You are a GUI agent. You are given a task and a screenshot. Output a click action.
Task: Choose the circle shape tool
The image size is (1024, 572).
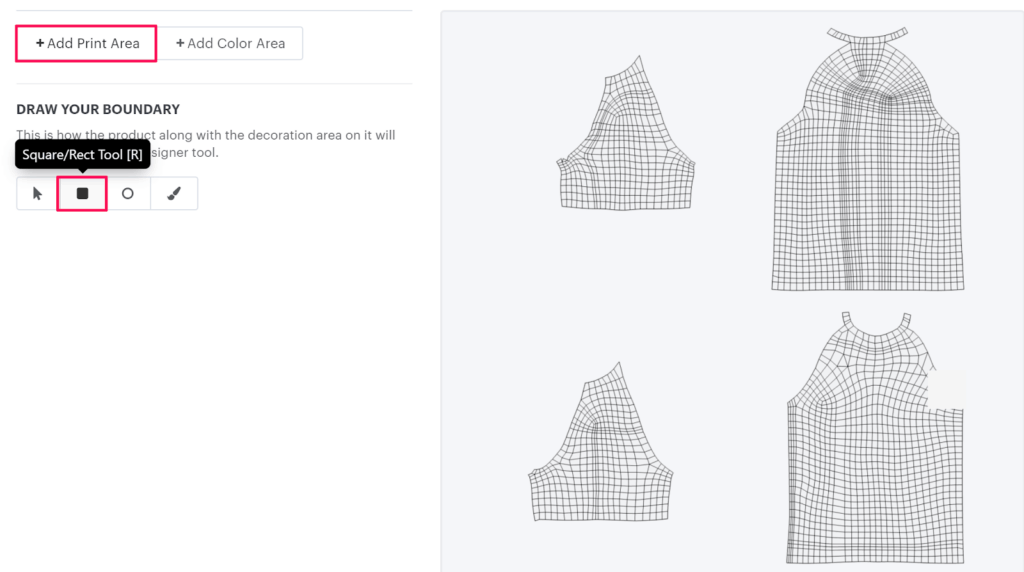tap(127, 194)
